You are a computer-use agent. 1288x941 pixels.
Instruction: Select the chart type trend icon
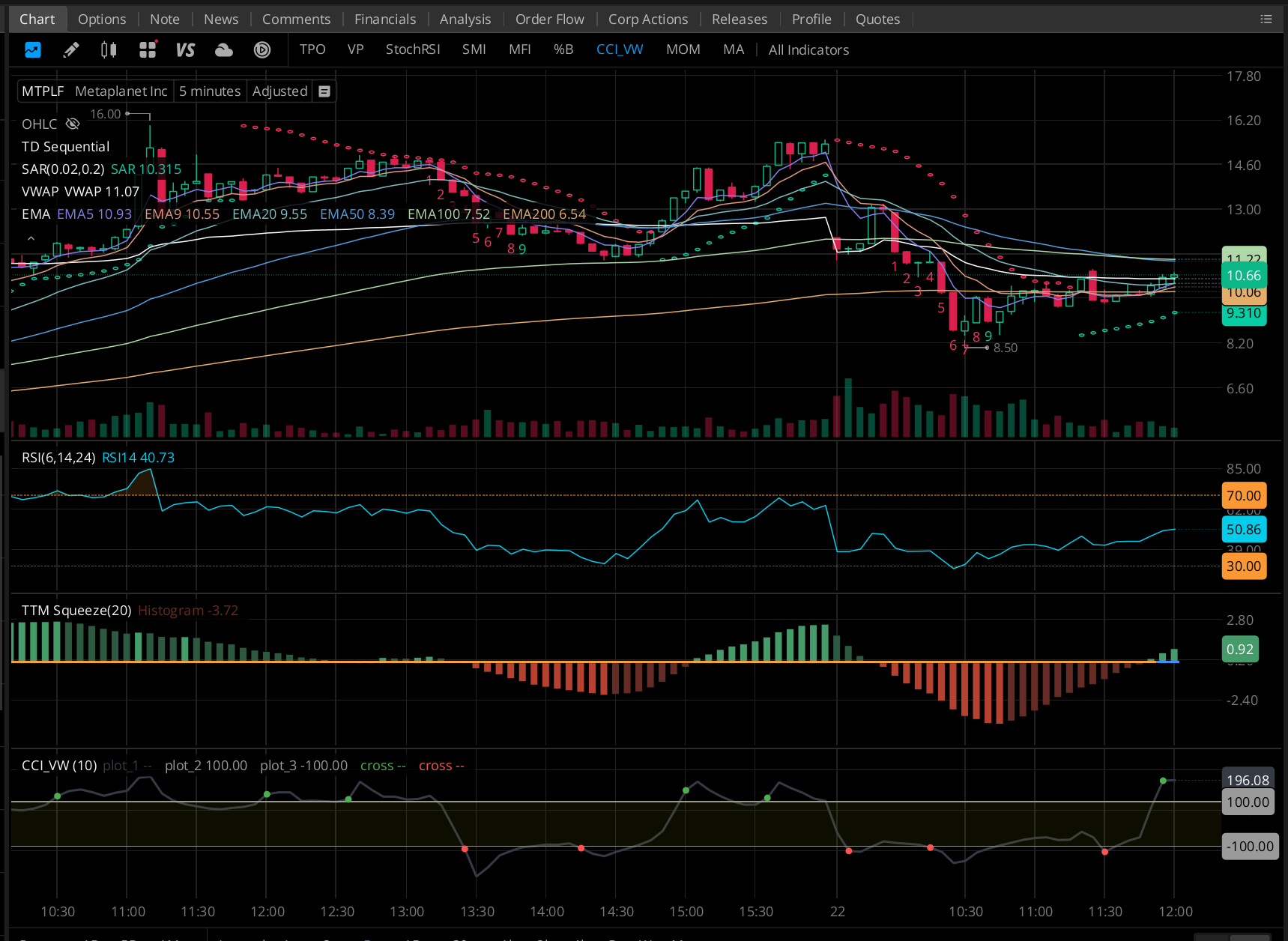[x=33, y=50]
